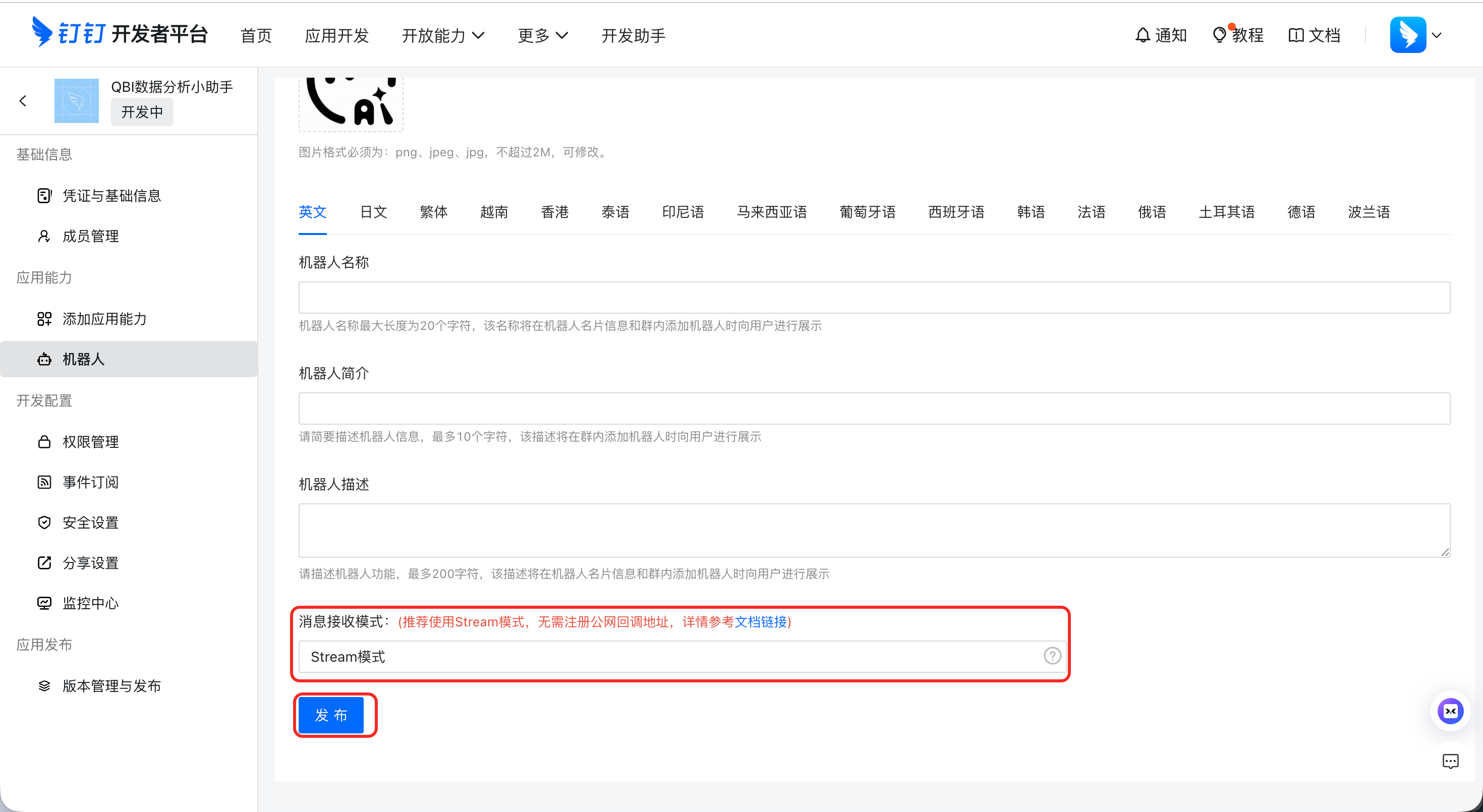This screenshot has height=812, width=1483.
Task: Click the 机器人名称 input field
Action: click(874, 298)
